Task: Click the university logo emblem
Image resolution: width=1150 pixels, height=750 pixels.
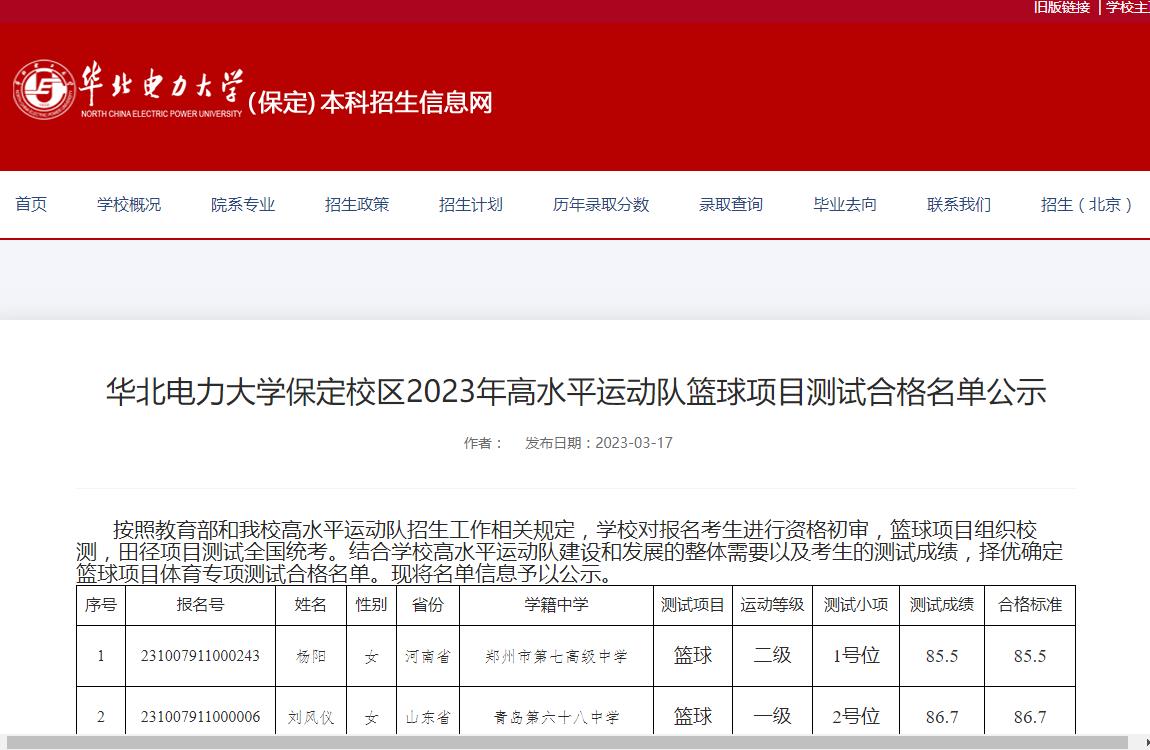Action: (x=44, y=89)
